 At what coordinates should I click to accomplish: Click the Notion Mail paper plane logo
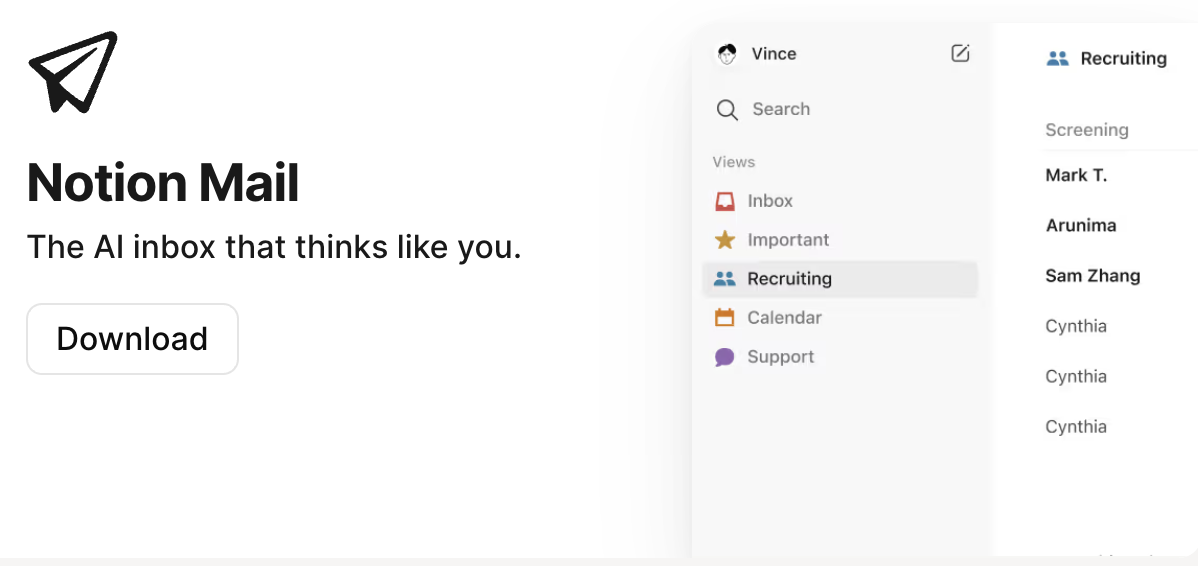coord(73,71)
